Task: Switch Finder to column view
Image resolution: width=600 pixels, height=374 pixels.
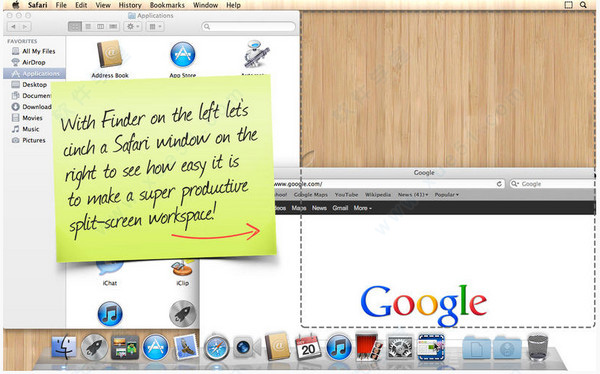Action: click(100, 26)
